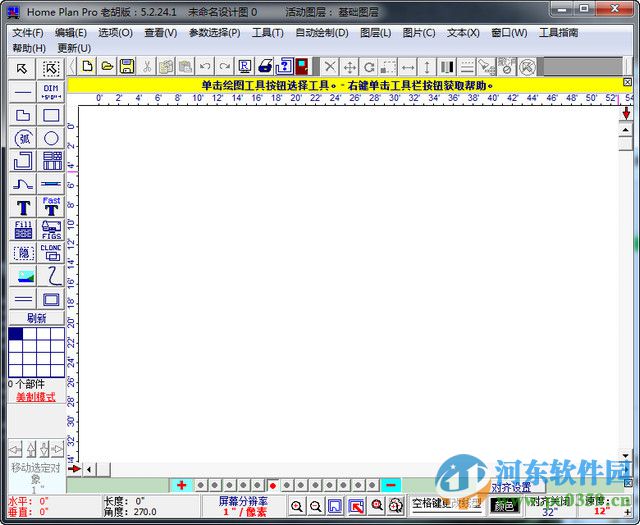This screenshot has height=525, width=640.
Task: Click the vertical flip arrow icon
Action: click(x=427, y=66)
